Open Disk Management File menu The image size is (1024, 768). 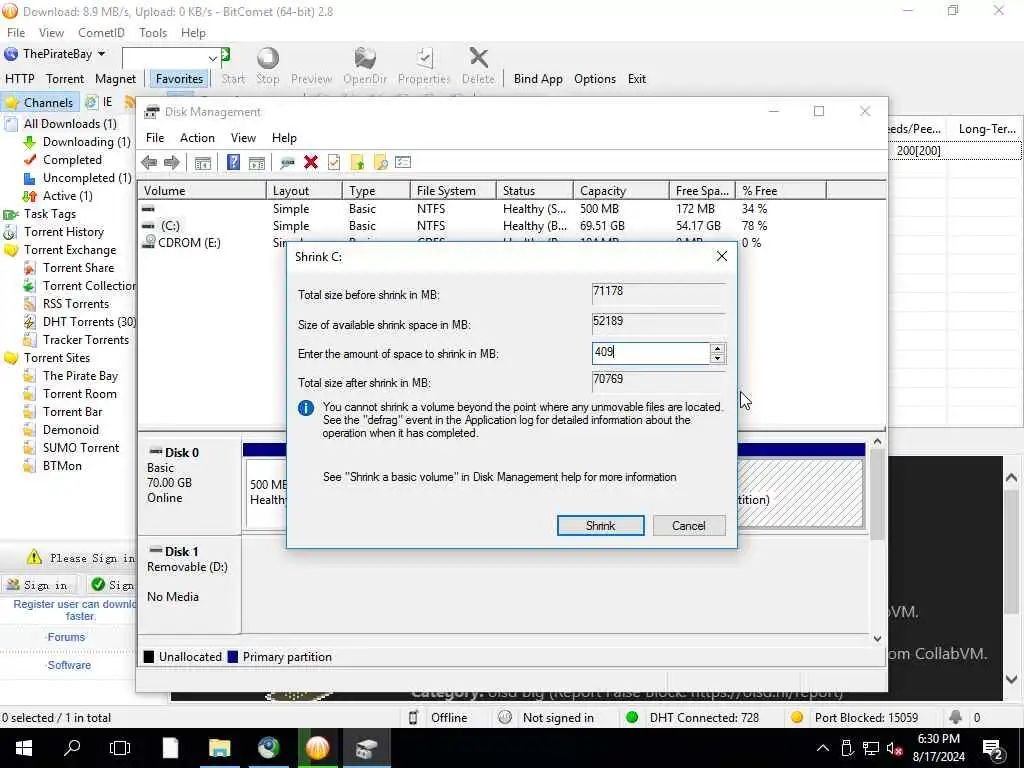[x=155, y=138]
